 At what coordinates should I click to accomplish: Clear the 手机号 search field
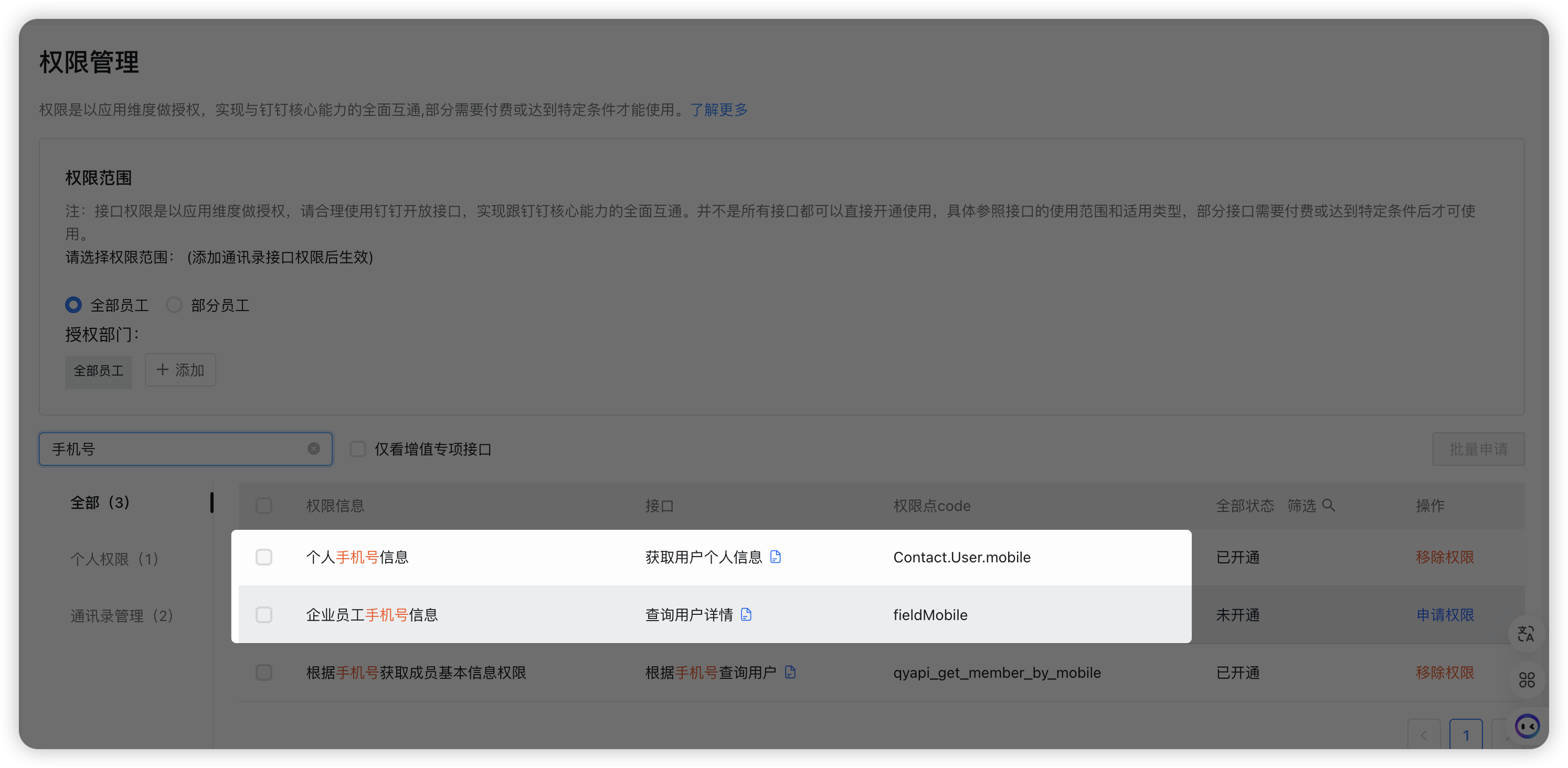click(x=313, y=449)
